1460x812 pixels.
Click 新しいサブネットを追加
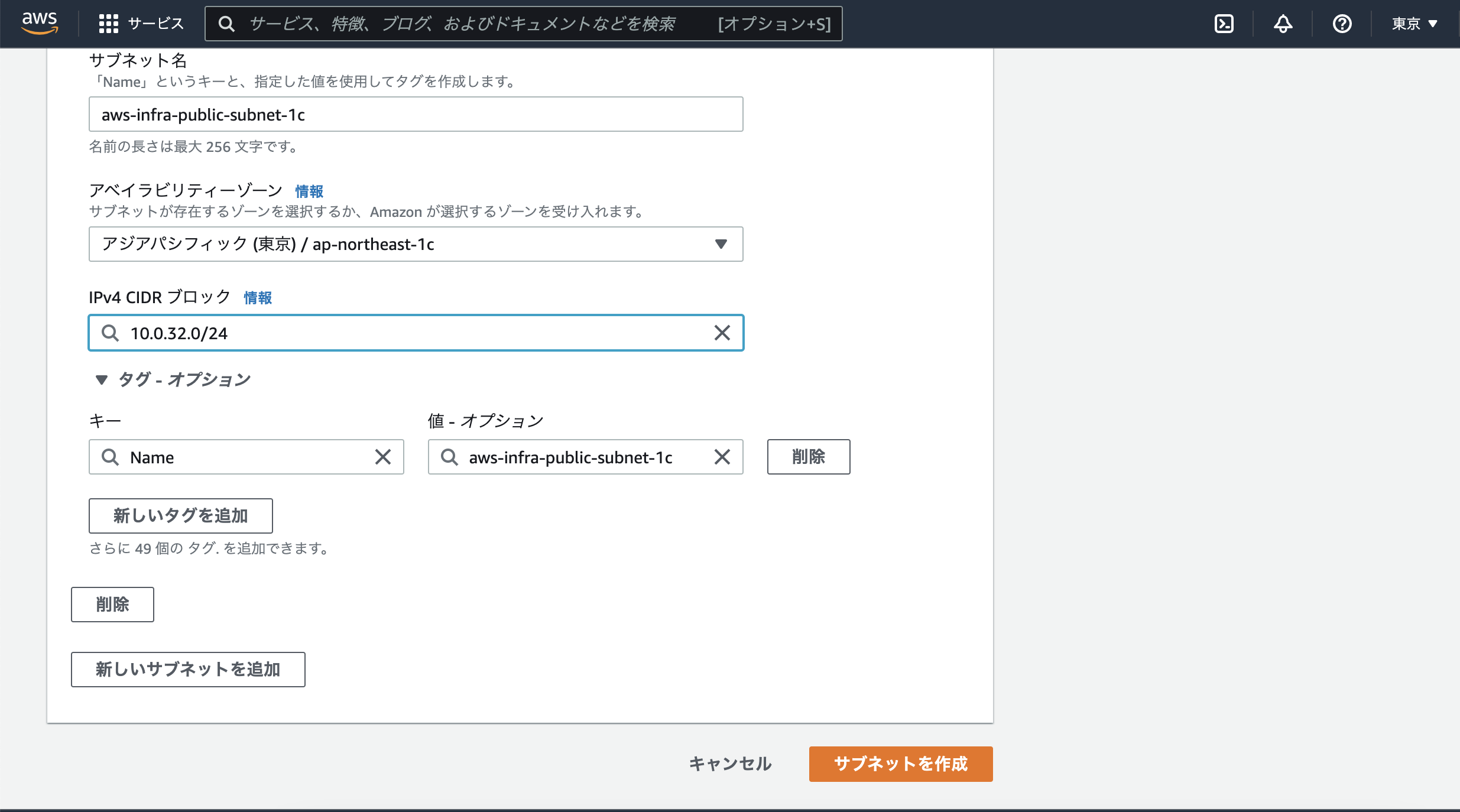[188, 670]
